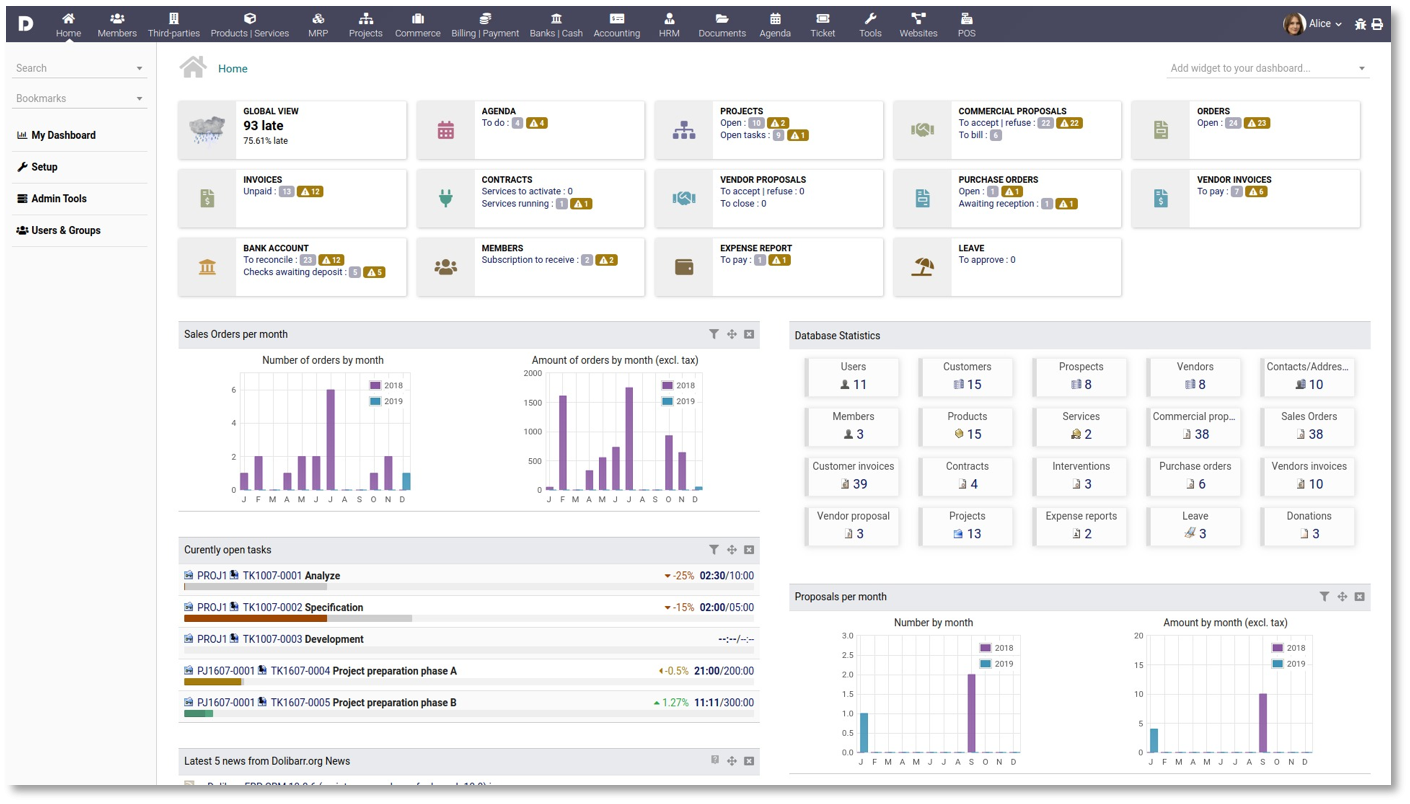Open the Agenda calendar module

click(x=775, y=25)
